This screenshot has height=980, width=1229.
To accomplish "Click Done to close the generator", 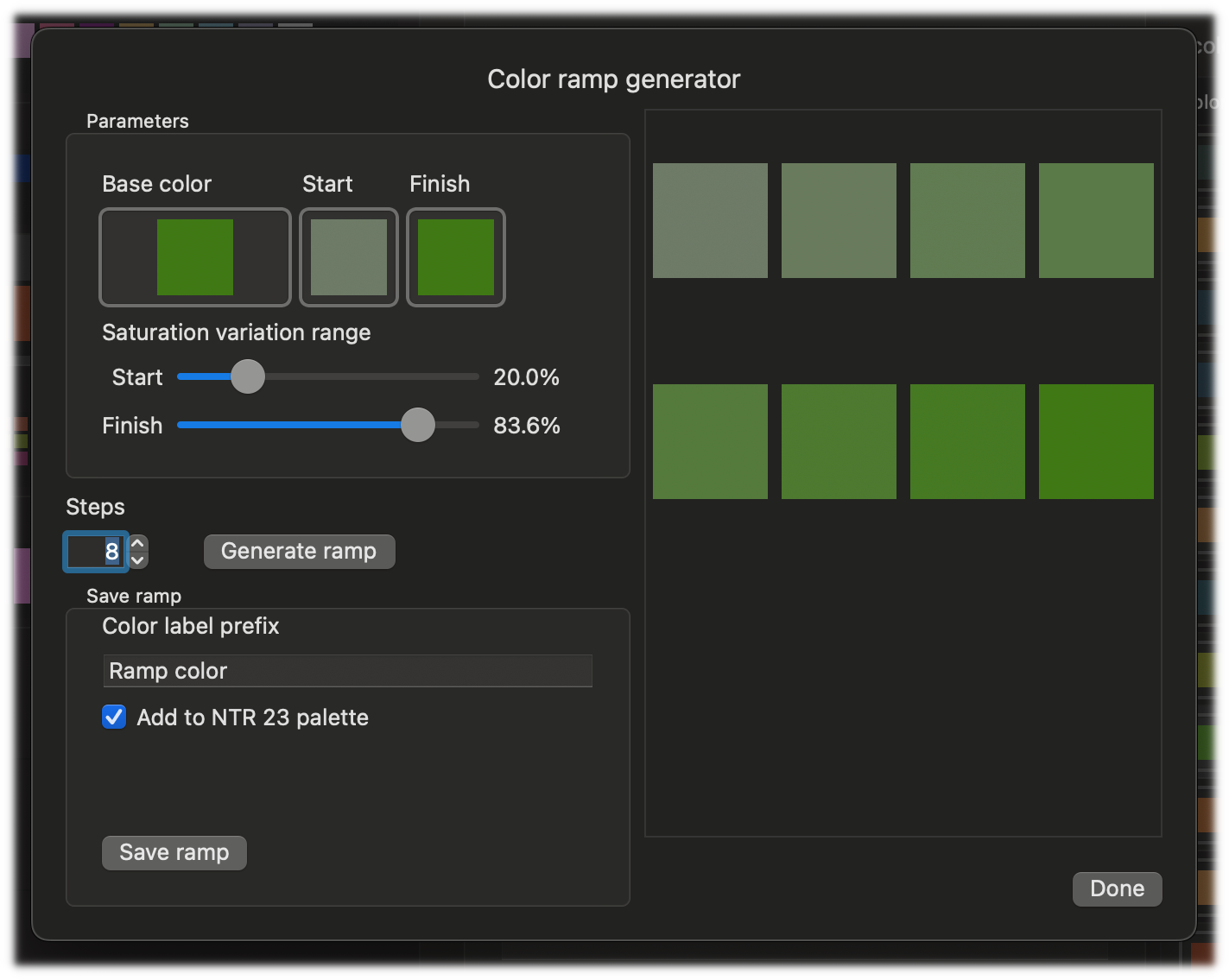I will point(1117,888).
